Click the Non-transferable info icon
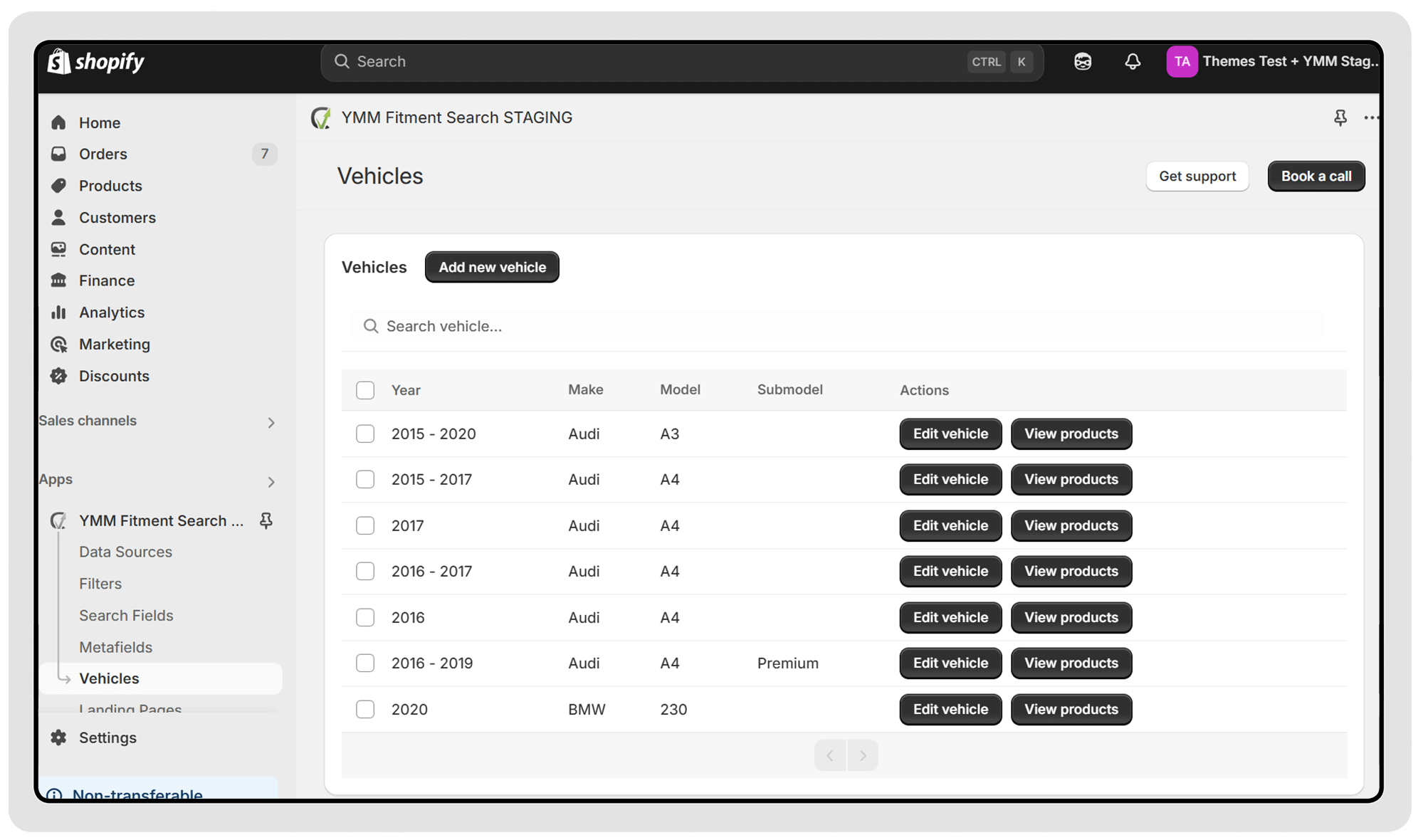 click(x=54, y=794)
